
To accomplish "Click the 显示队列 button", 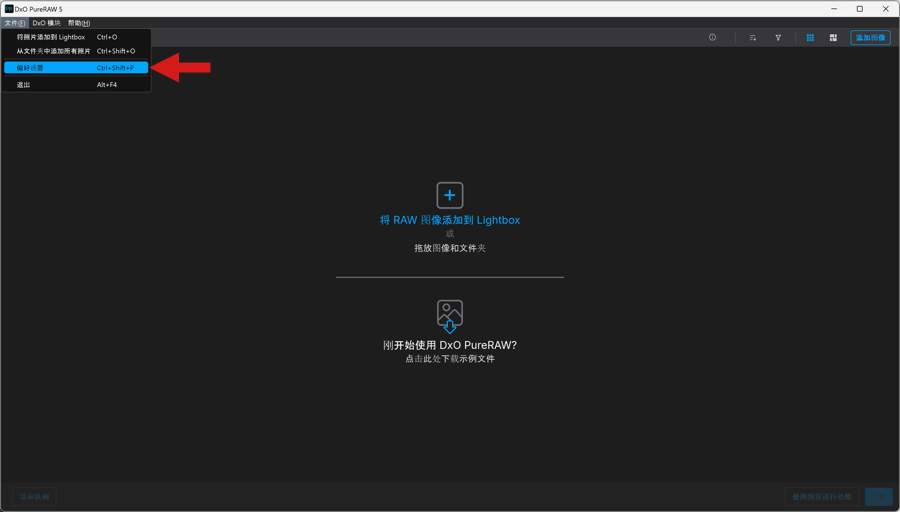I will pos(34,497).
